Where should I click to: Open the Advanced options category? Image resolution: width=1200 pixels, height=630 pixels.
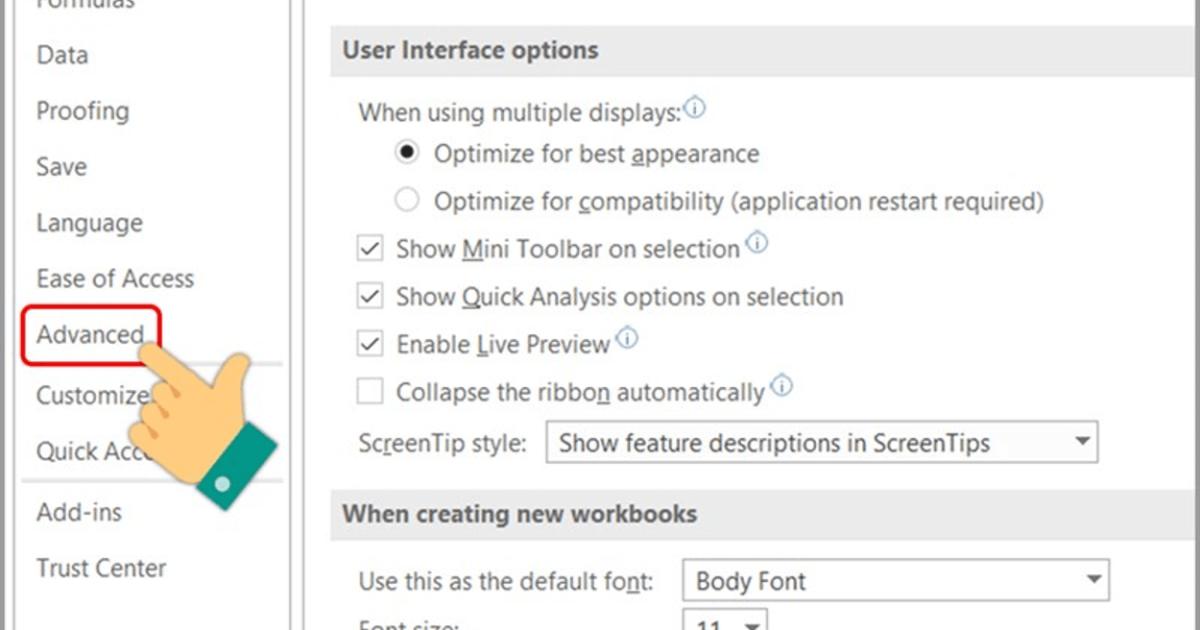coord(90,335)
